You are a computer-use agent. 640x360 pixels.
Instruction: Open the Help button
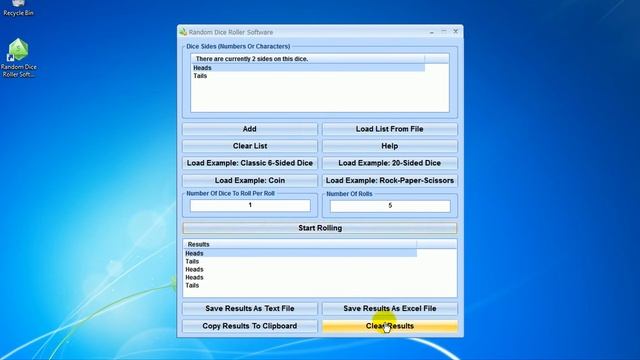point(389,146)
